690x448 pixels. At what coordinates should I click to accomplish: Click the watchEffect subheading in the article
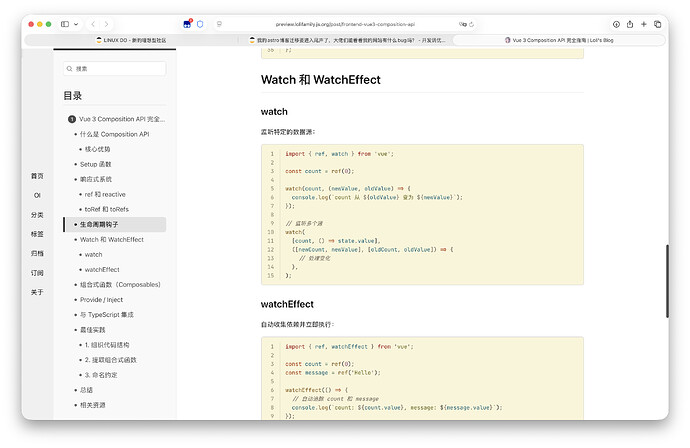[287, 304]
